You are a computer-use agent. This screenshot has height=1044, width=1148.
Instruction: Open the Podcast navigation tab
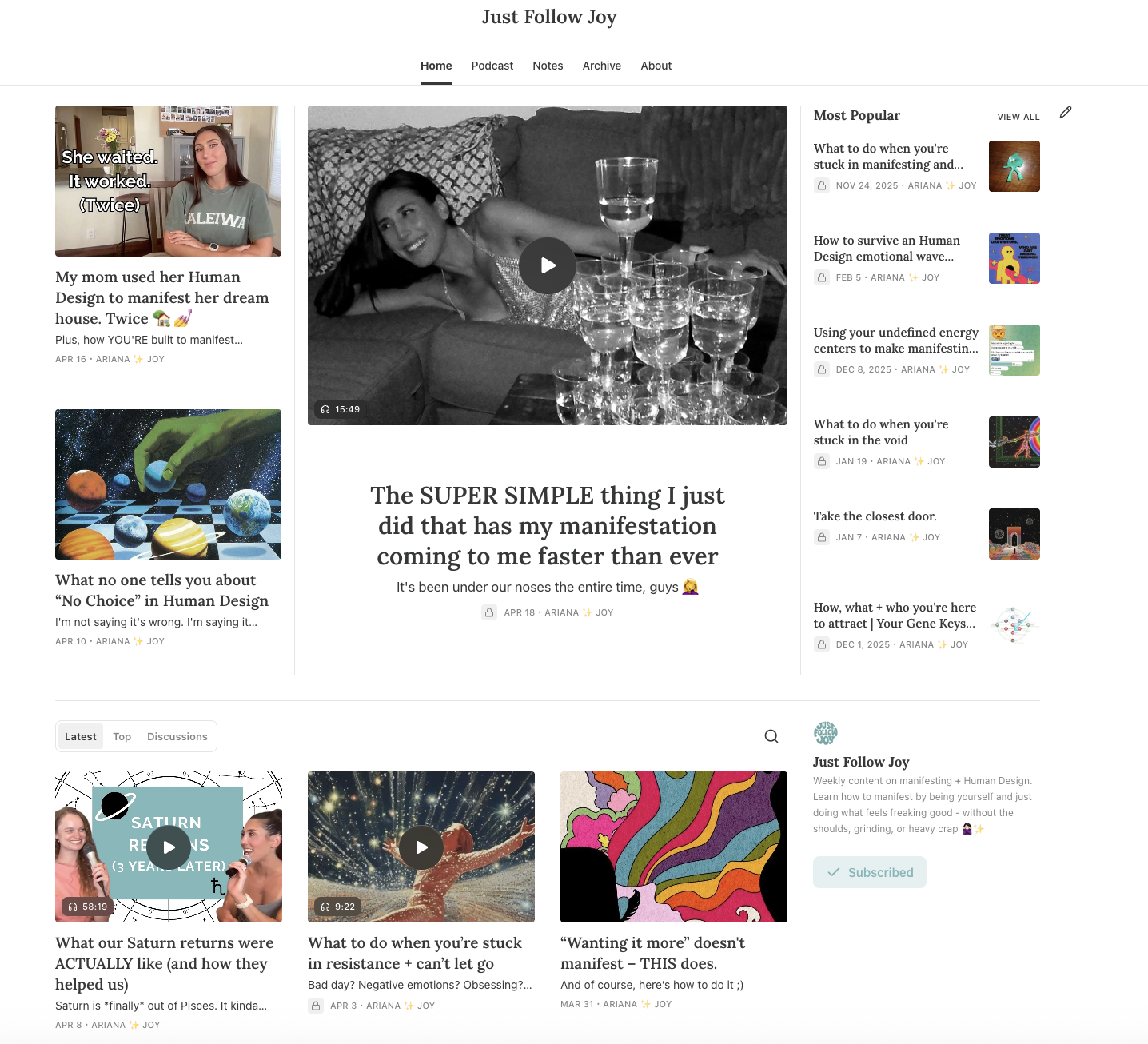click(x=492, y=66)
